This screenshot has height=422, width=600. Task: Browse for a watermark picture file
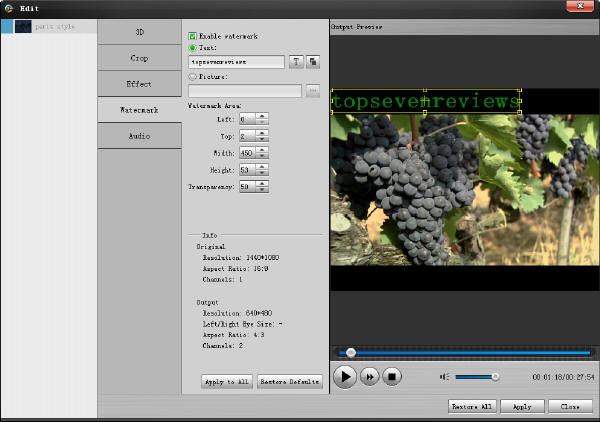click(x=313, y=91)
